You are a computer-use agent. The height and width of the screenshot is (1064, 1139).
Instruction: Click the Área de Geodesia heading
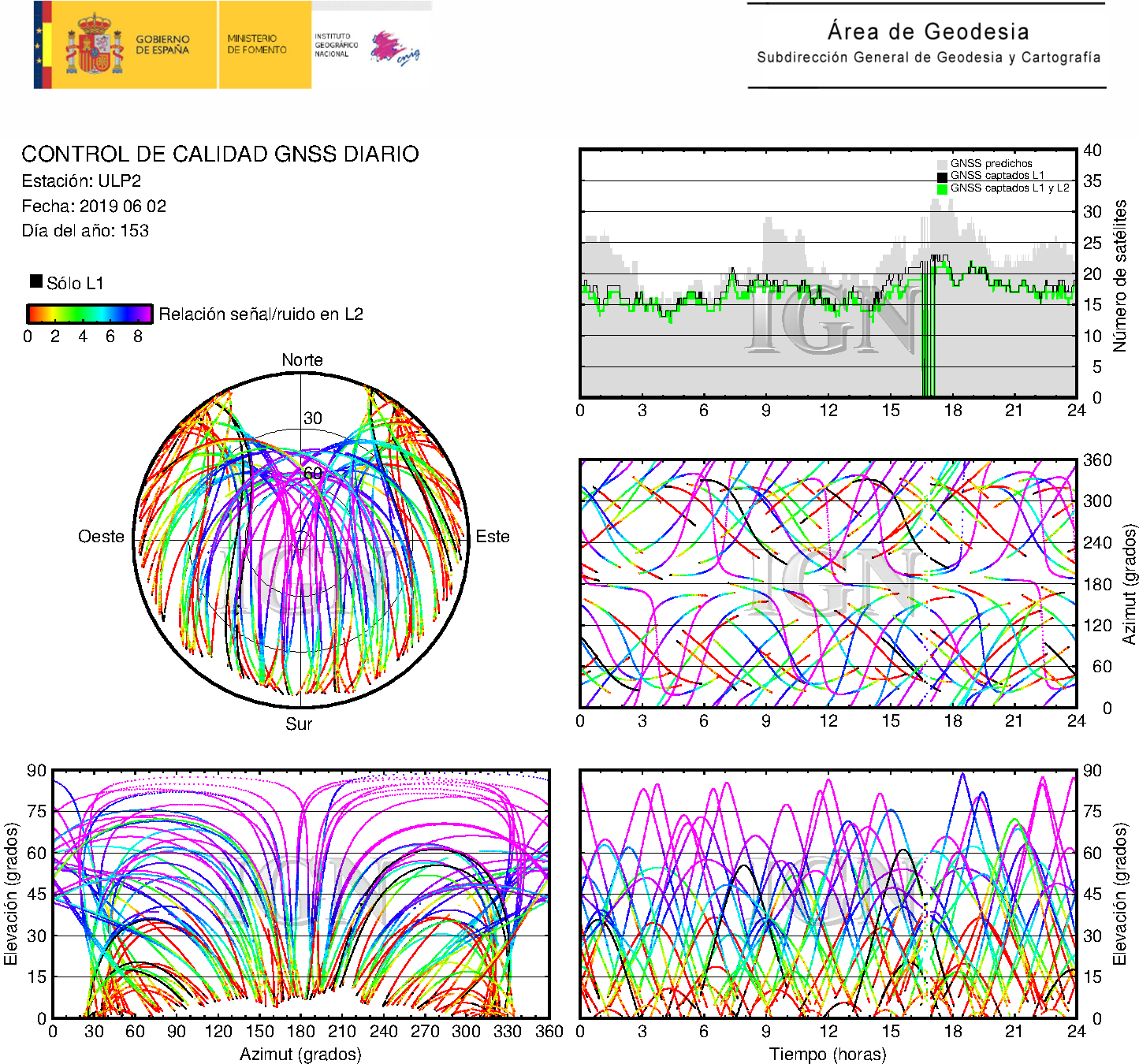tap(928, 32)
